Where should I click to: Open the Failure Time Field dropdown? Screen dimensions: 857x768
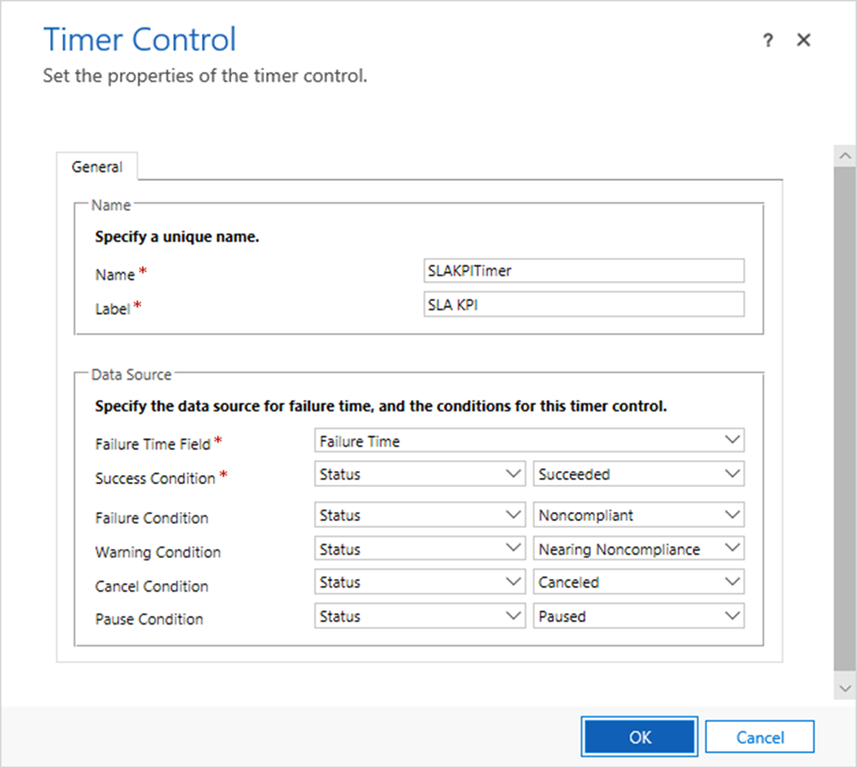[x=529, y=440]
